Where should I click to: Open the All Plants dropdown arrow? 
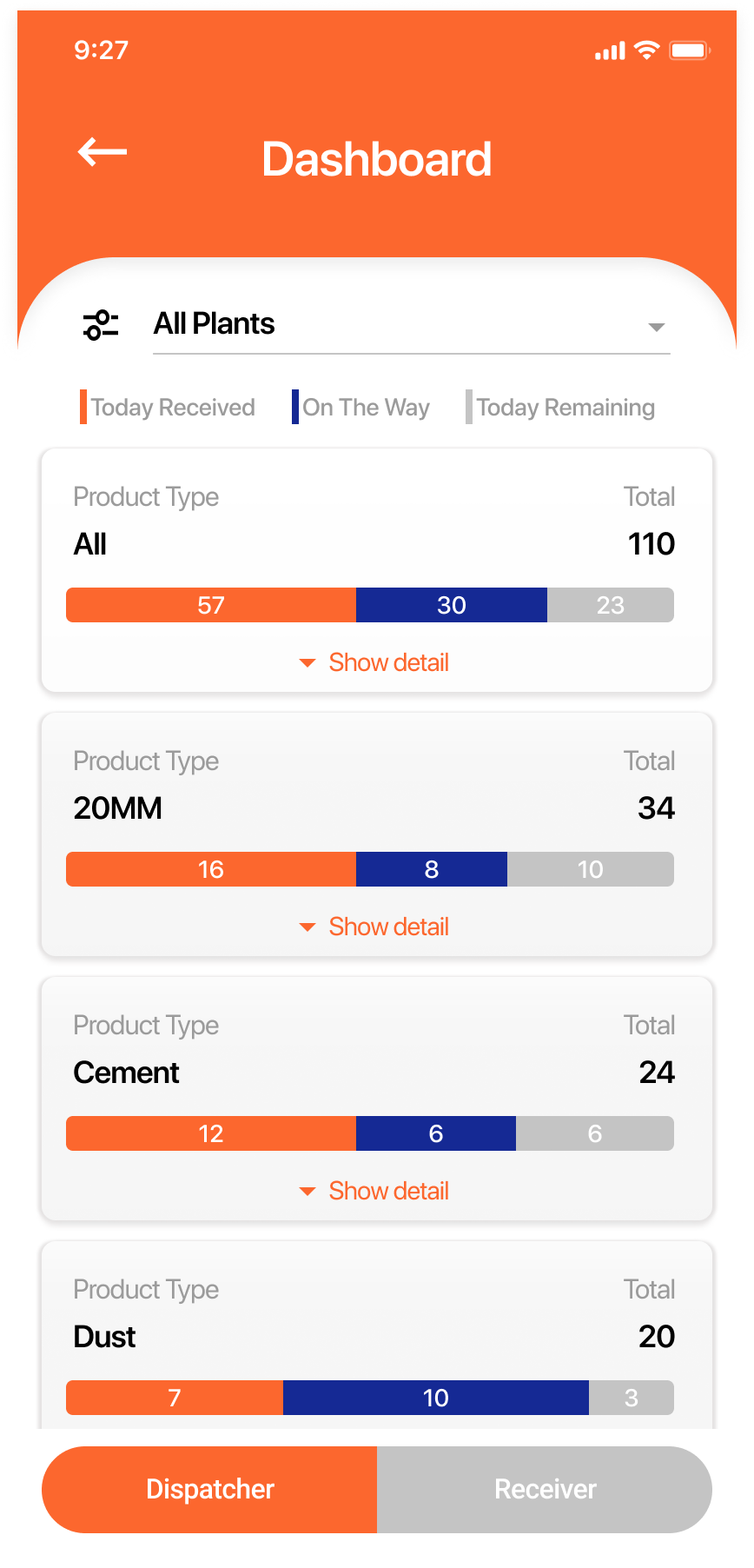click(x=657, y=328)
